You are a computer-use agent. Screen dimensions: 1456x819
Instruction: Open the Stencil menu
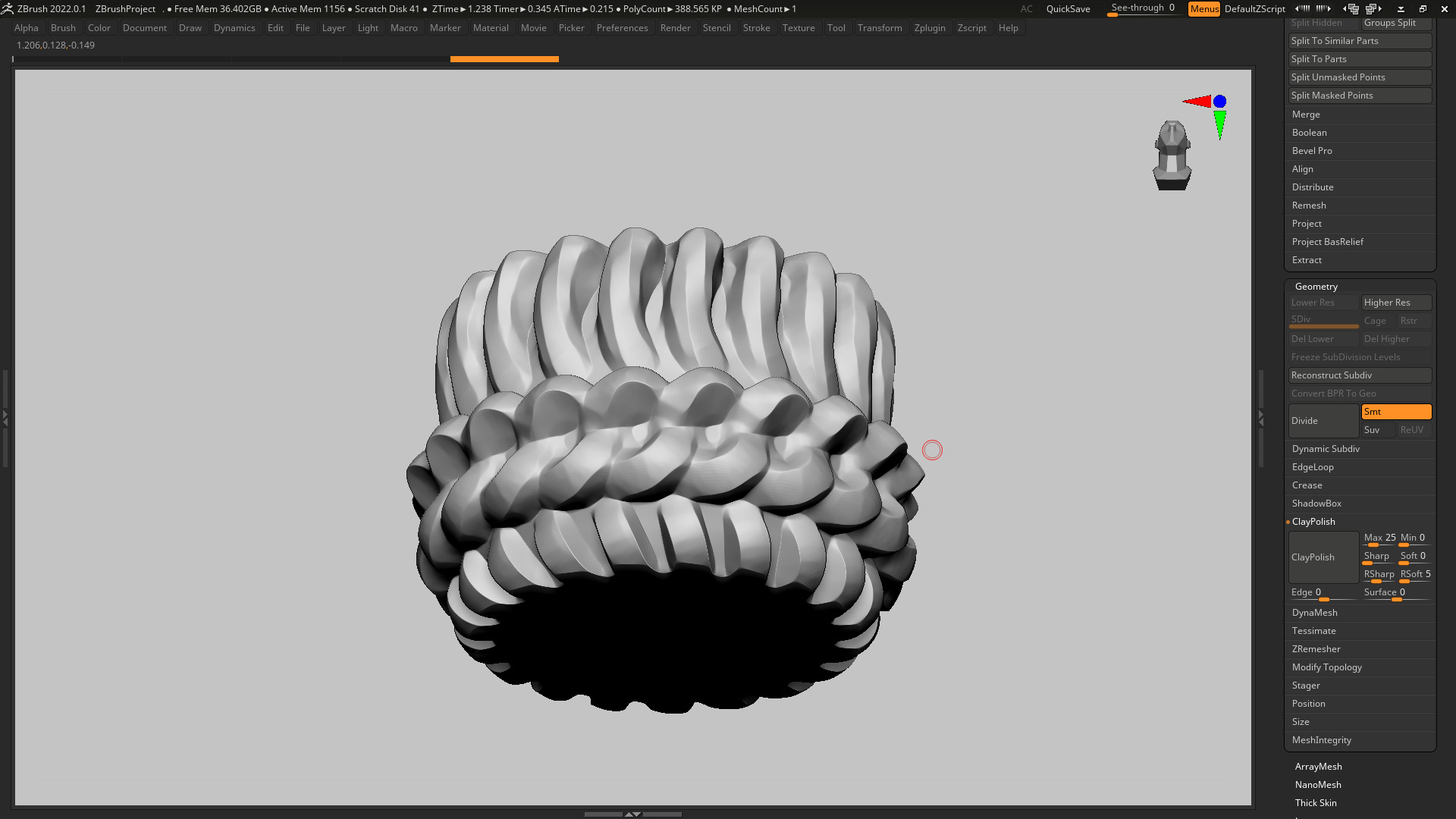pos(716,28)
